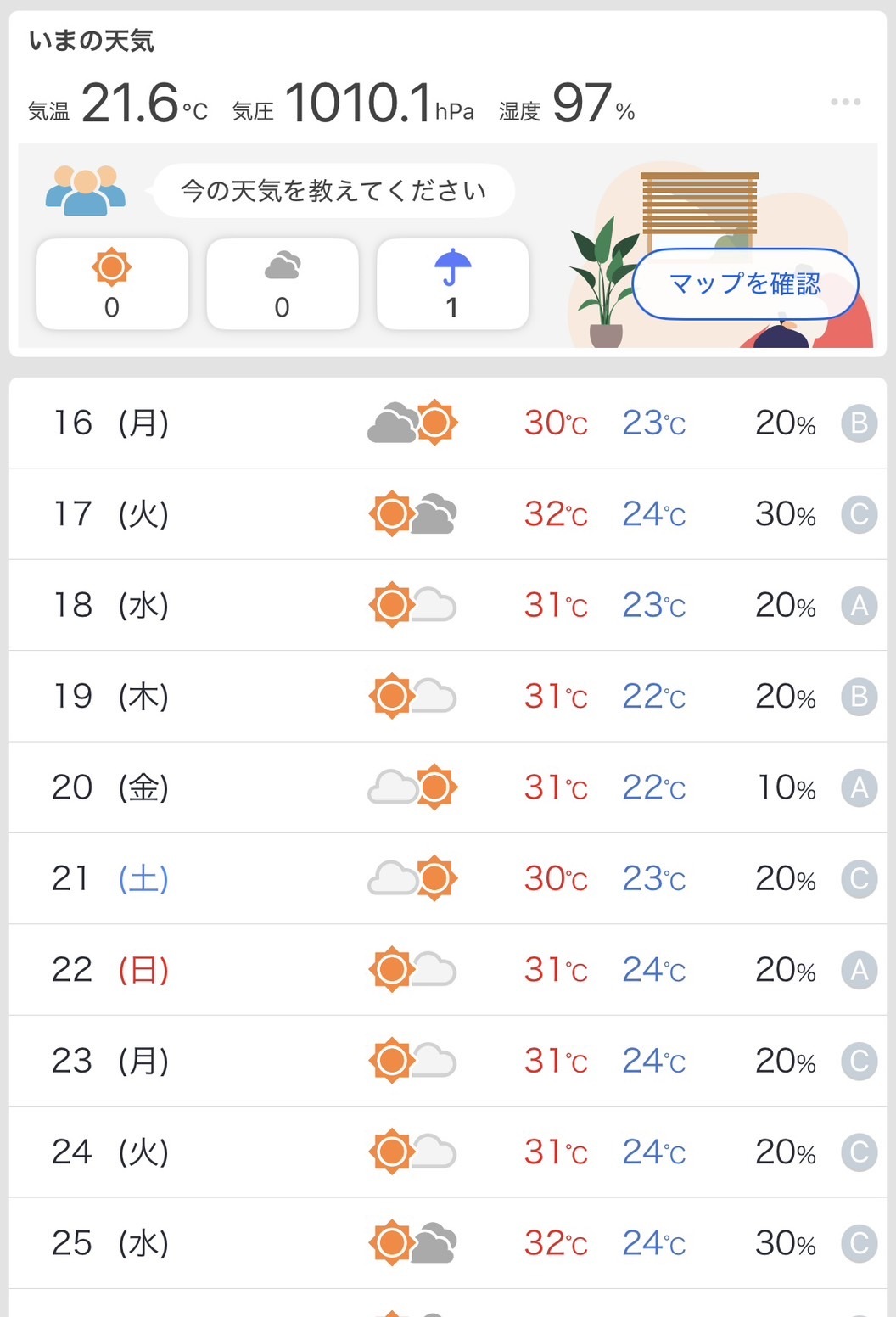This screenshot has width=896, height=1317.
Task: Click the weather icon for the 16th
Action: click(x=413, y=422)
